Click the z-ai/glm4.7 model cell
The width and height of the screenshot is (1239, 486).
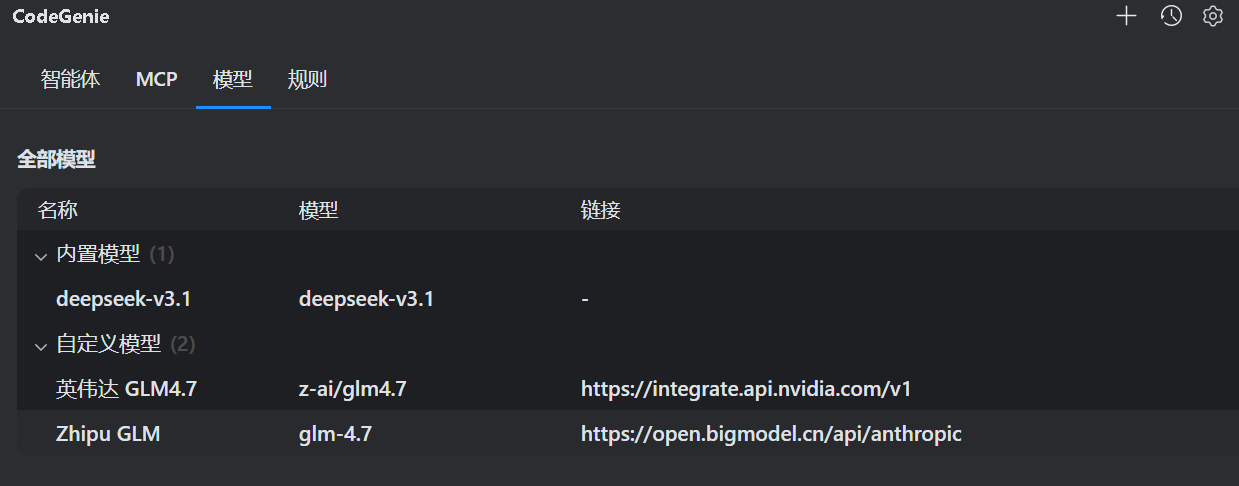click(353, 389)
